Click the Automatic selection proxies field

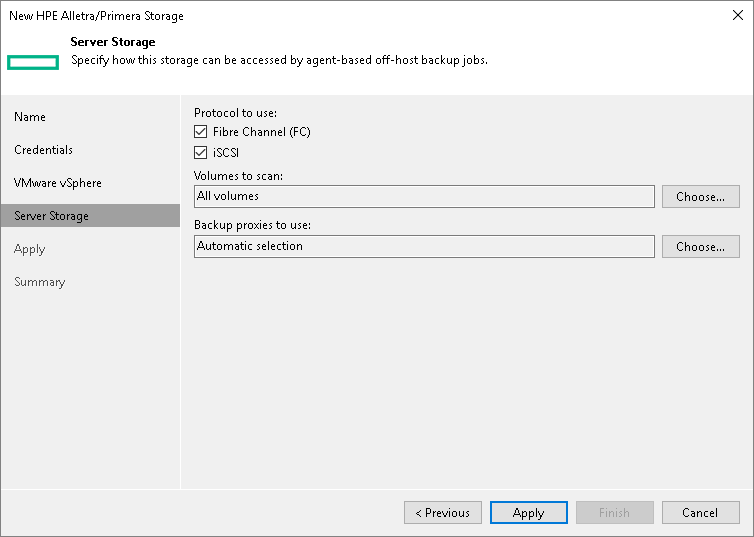point(424,247)
